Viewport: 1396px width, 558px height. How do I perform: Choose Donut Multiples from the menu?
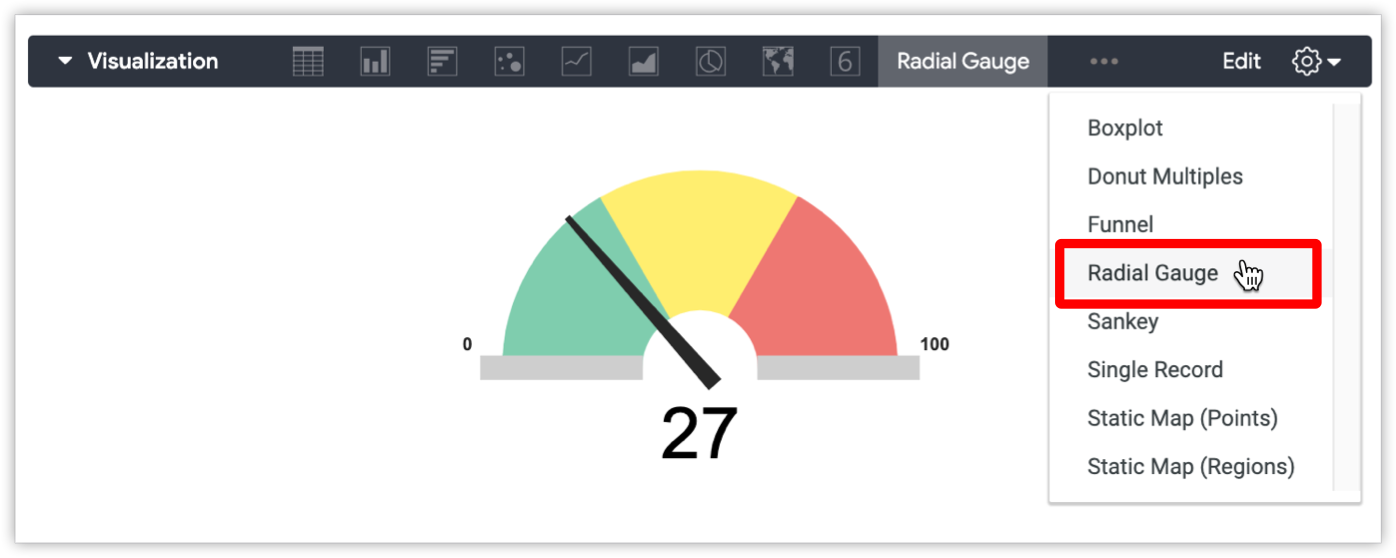(1165, 176)
